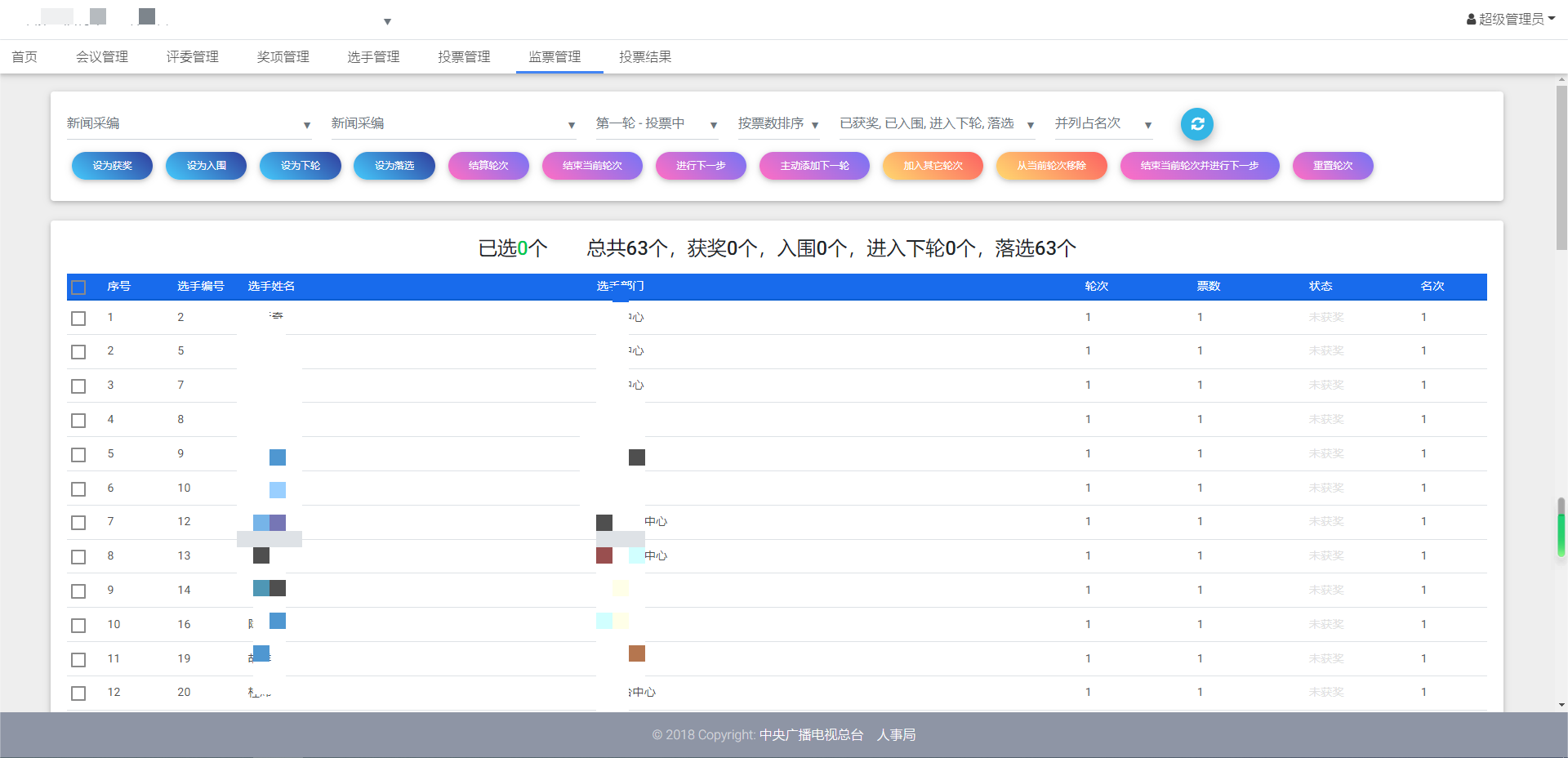Click the 结束当前轮次 button
Viewport: 1568px width, 758px height.
tap(592, 166)
